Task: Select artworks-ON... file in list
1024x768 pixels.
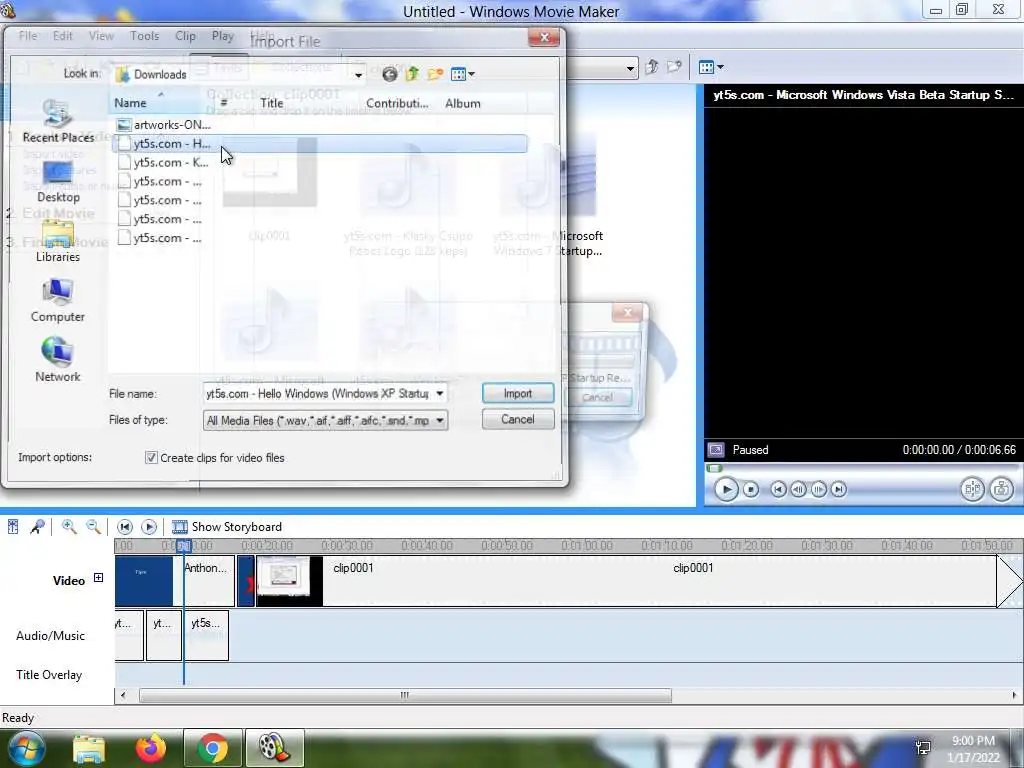Action: coord(163,125)
